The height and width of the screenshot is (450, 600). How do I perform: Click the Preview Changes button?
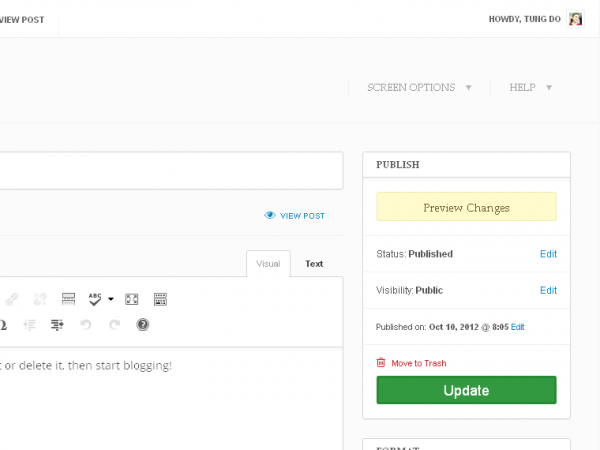pos(466,207)
